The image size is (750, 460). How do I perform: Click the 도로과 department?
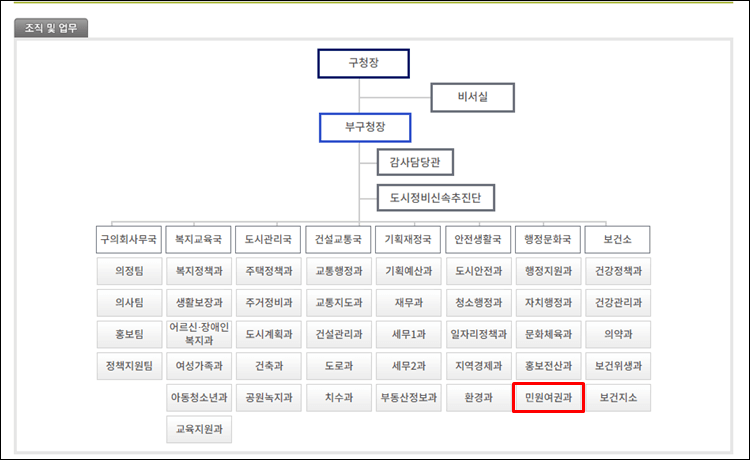[x=339, y=366]
